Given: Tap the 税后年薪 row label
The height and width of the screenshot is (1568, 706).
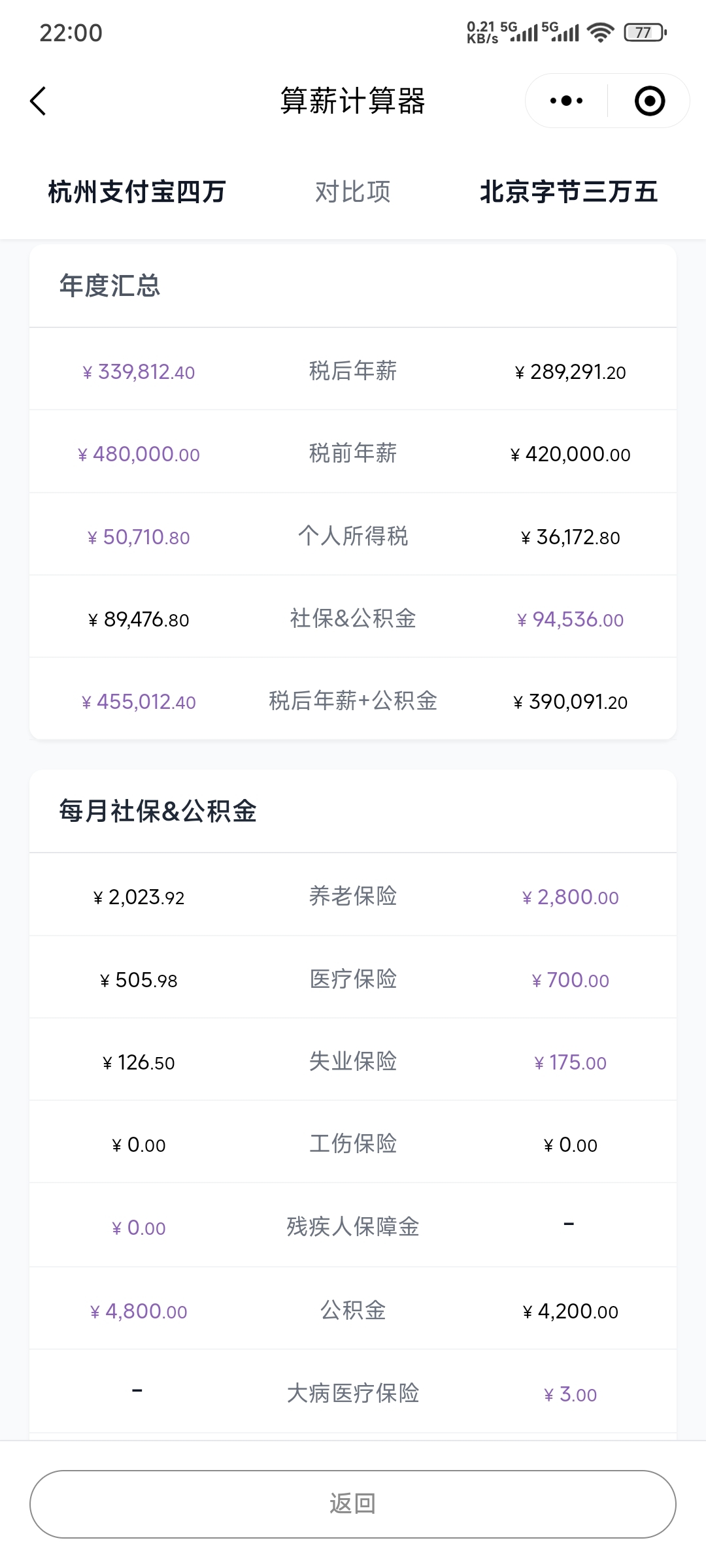Looking at the screenshot, I should click(x=353, y=371).
